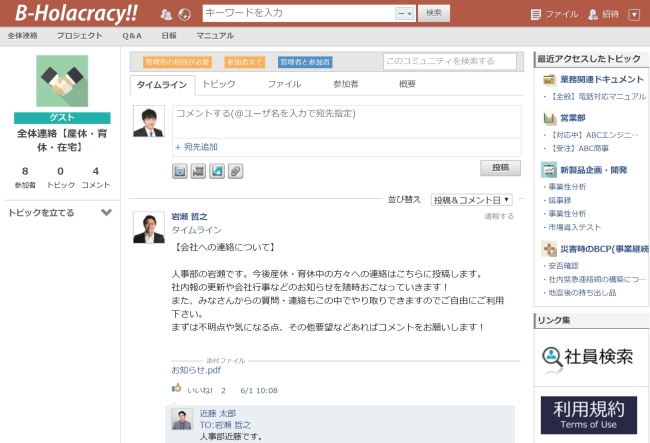
Task: Toggle the 参加者まで filter tag
Action: click(x=244, y=62)
